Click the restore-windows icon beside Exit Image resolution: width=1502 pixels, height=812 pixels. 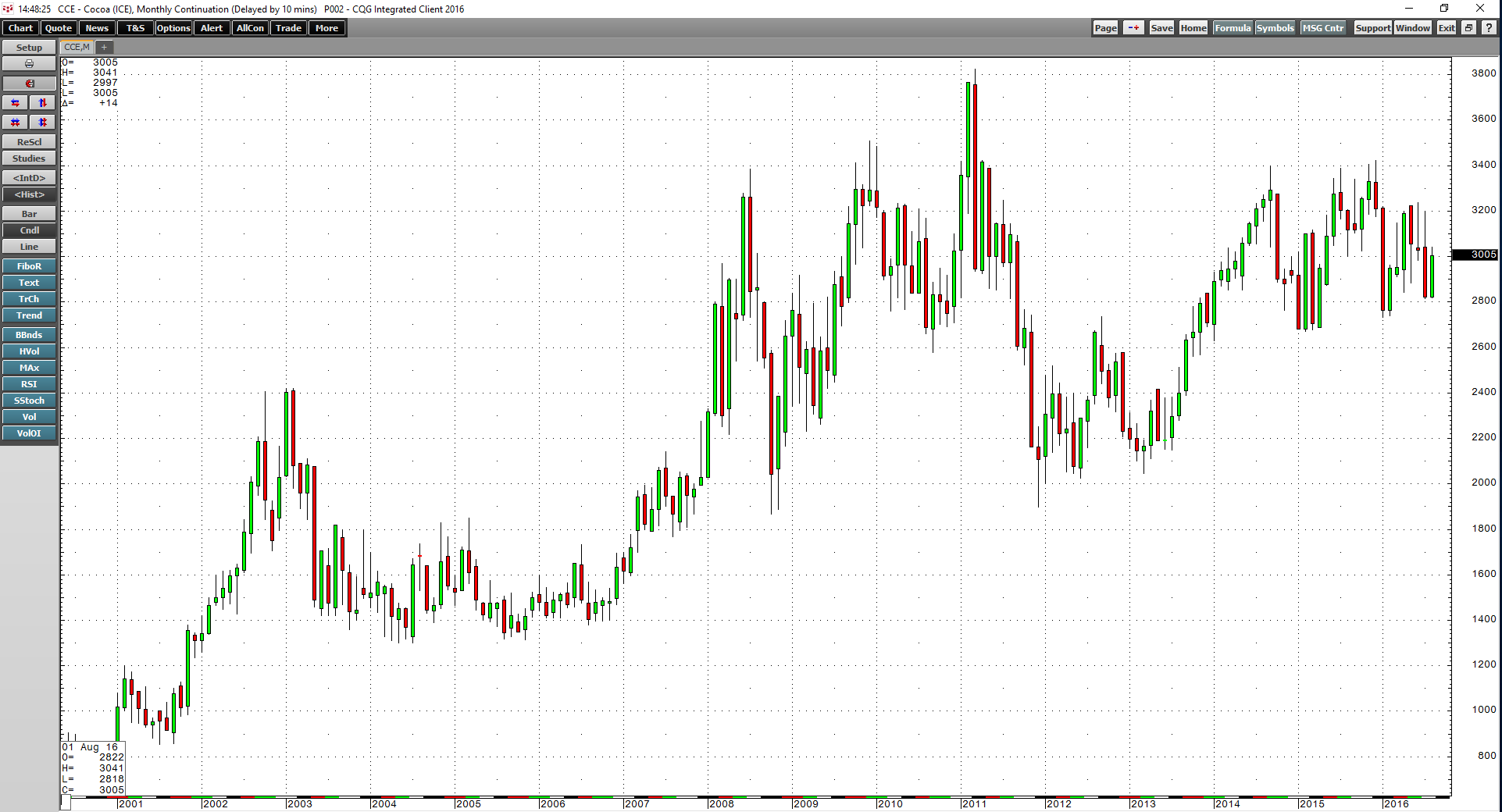point(1468,28)
